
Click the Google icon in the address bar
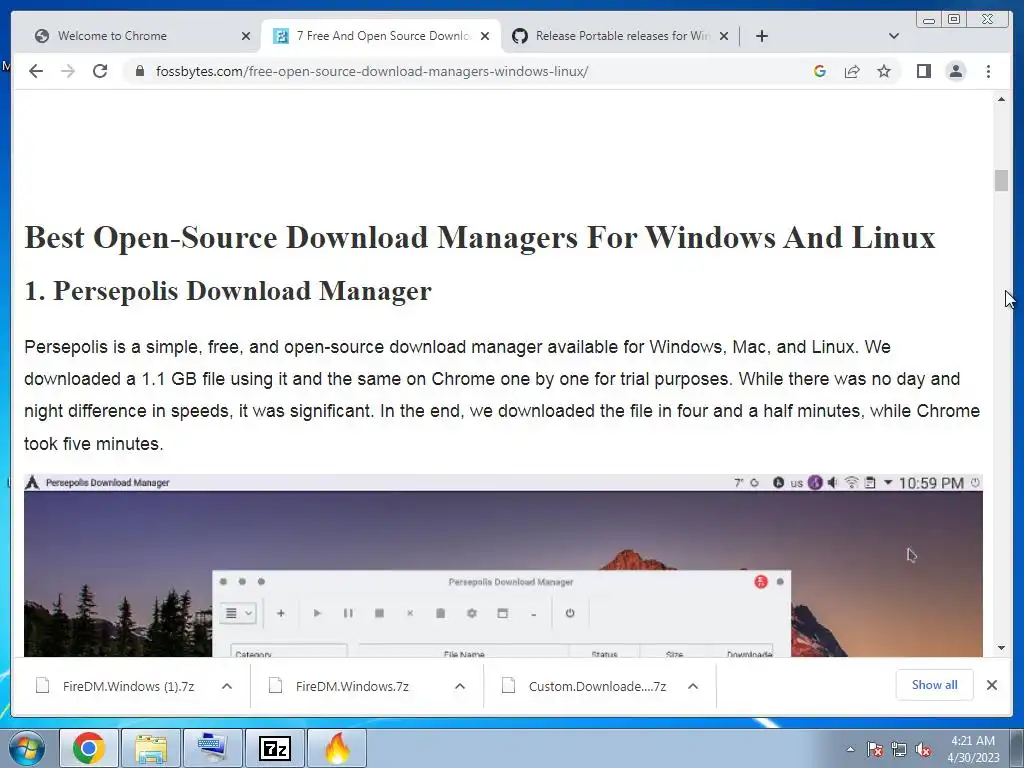point(820,71)
